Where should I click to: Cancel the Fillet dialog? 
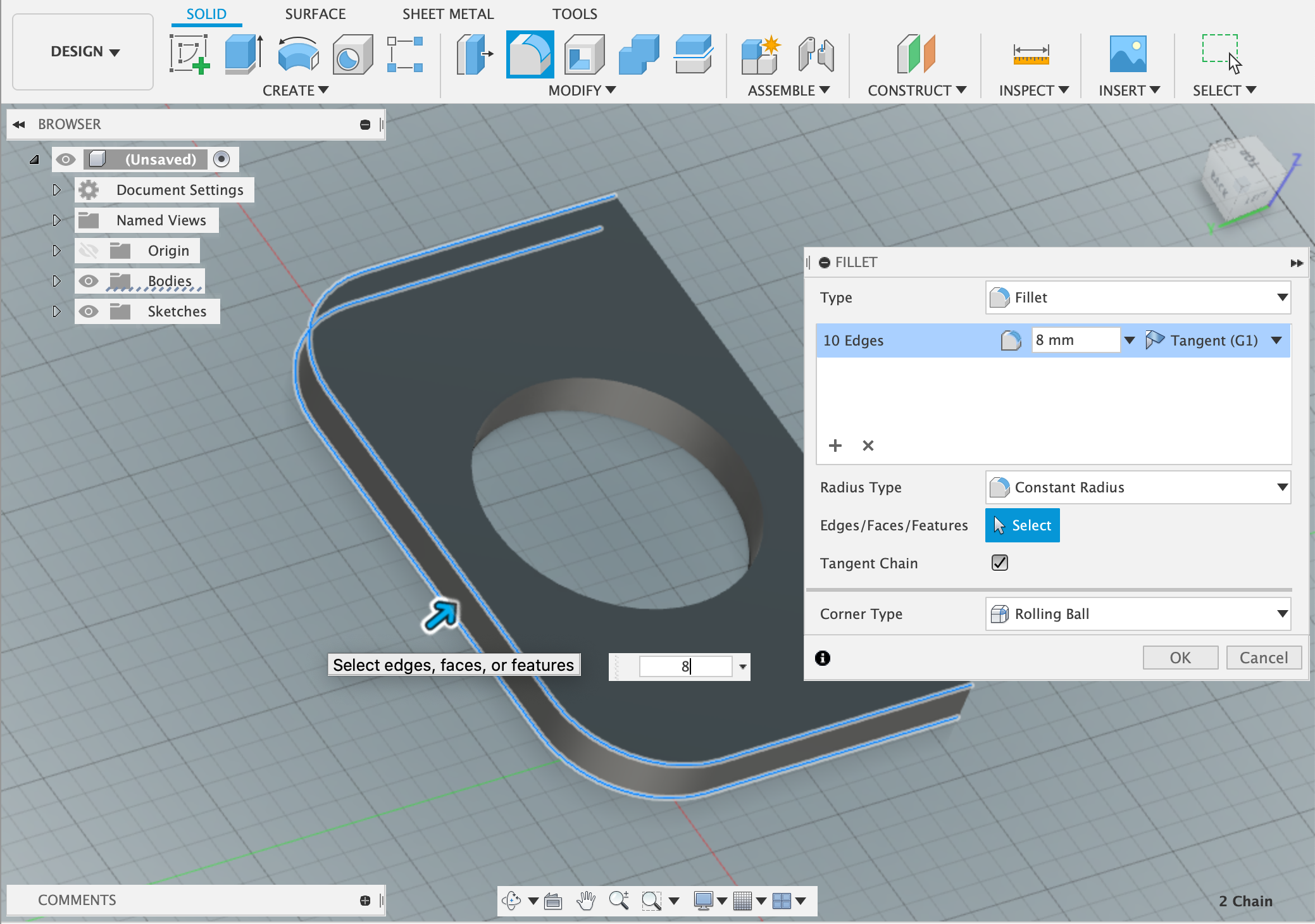point(1263,658)
